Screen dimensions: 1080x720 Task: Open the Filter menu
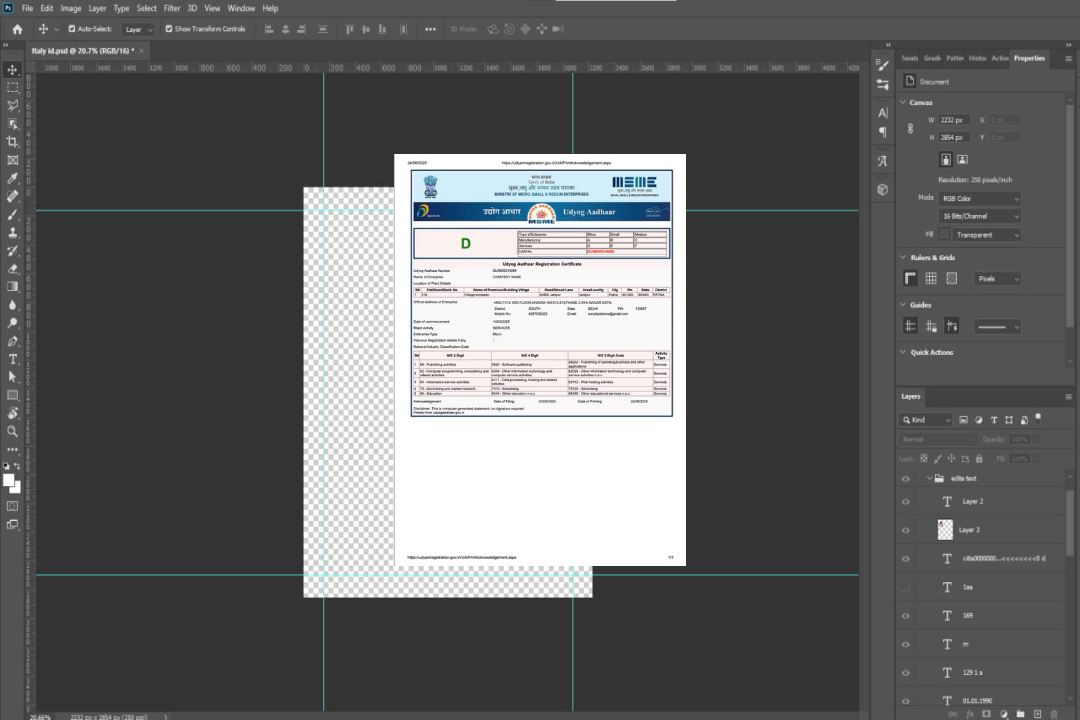pos(174,8)
